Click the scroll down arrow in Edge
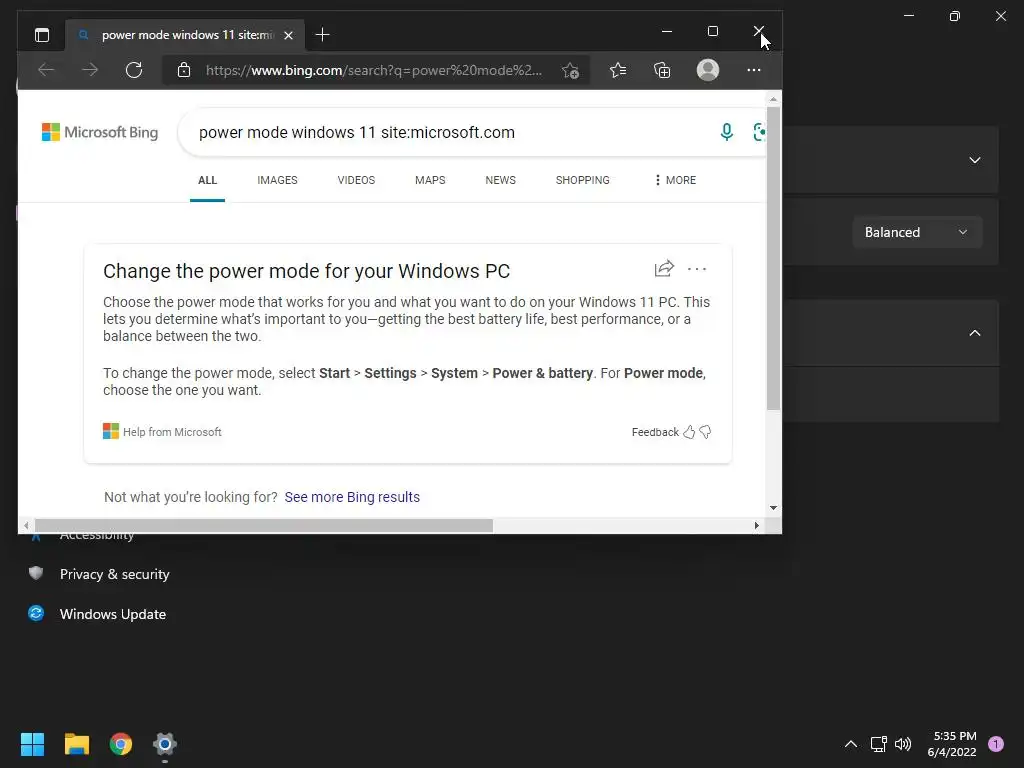 tap(773, 507)
